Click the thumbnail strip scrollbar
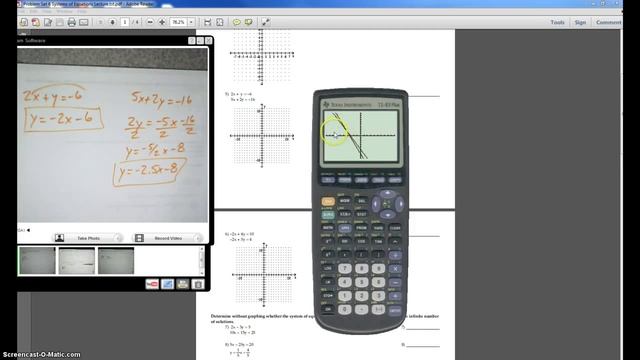 point(201,260)
